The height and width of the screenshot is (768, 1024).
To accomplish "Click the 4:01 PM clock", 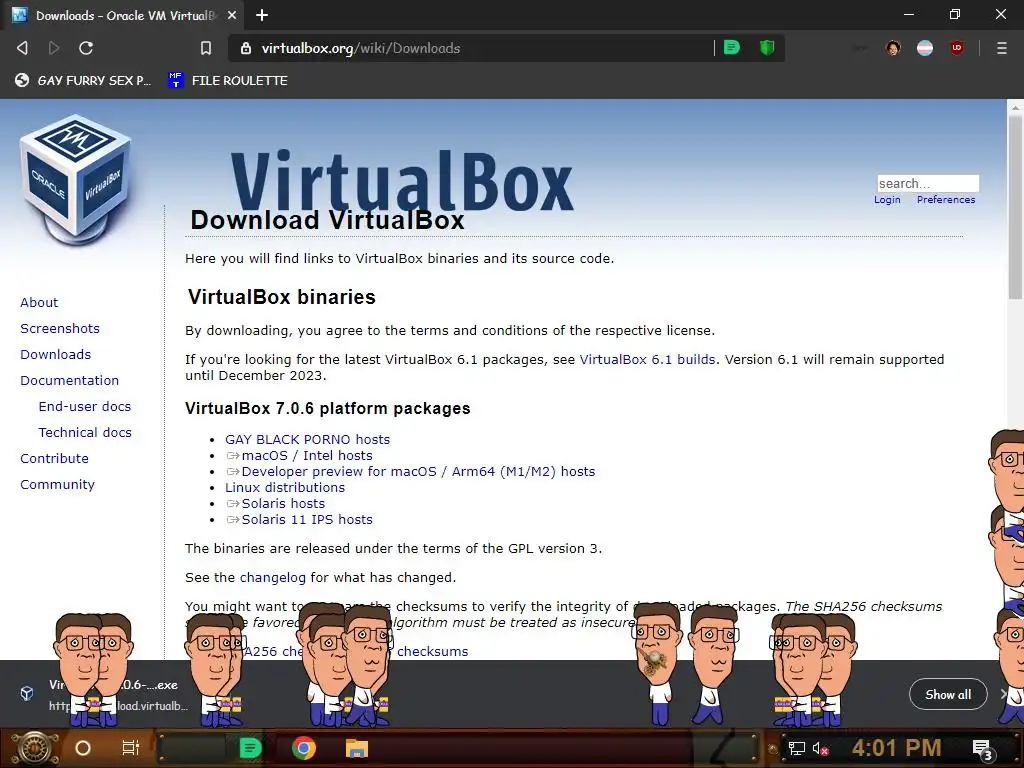I will pos(896,748).
